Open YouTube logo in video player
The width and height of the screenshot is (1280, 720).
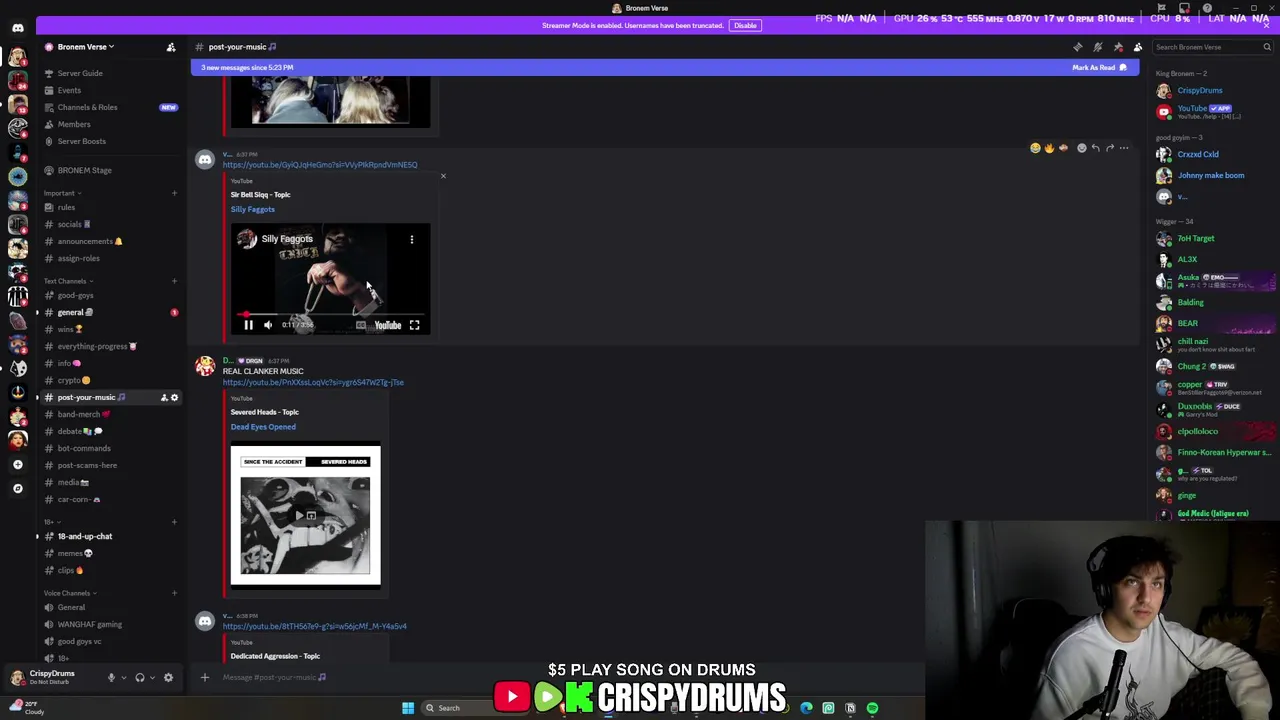(x=387, y=325)
